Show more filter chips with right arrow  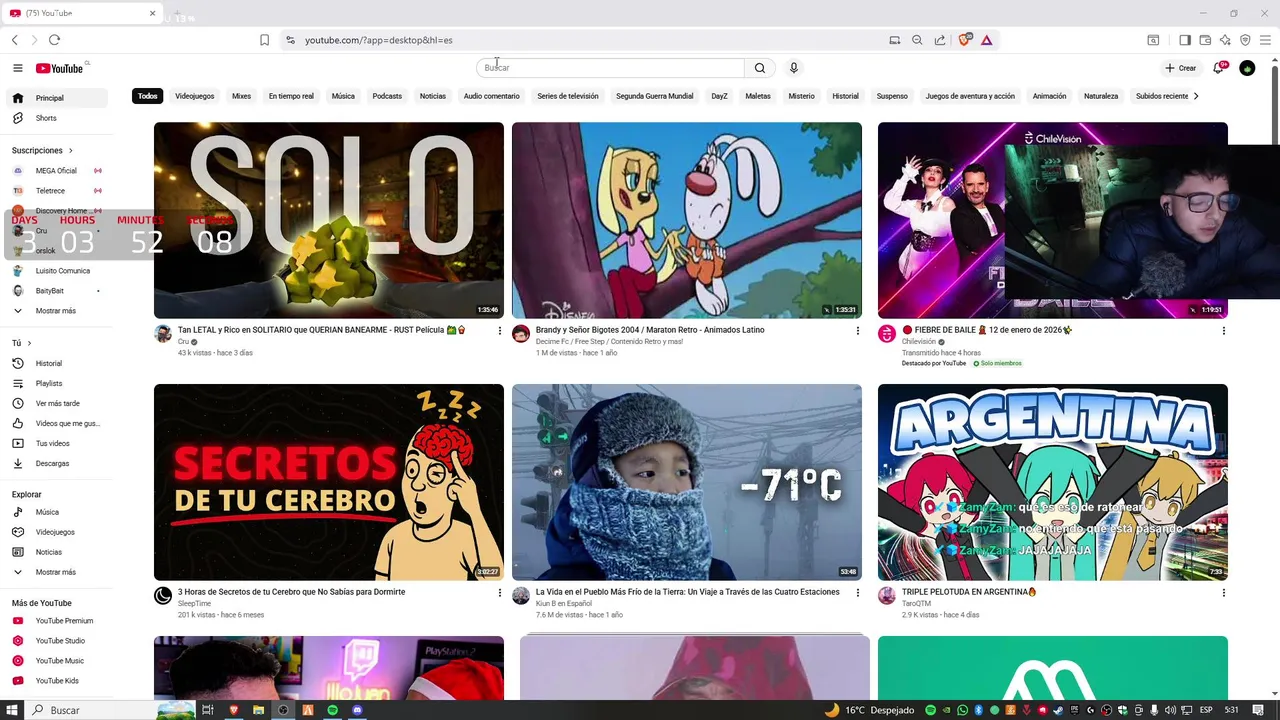[x=1196, y=96]
